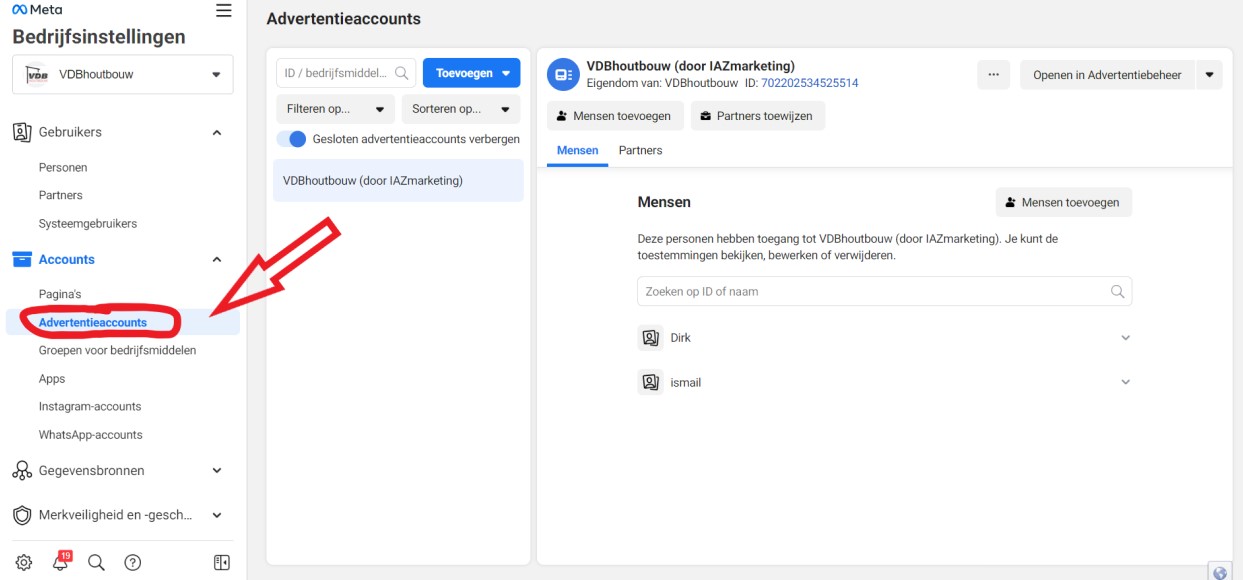
Task: Click the blue ad account icon in header
Action: [563, 74]
